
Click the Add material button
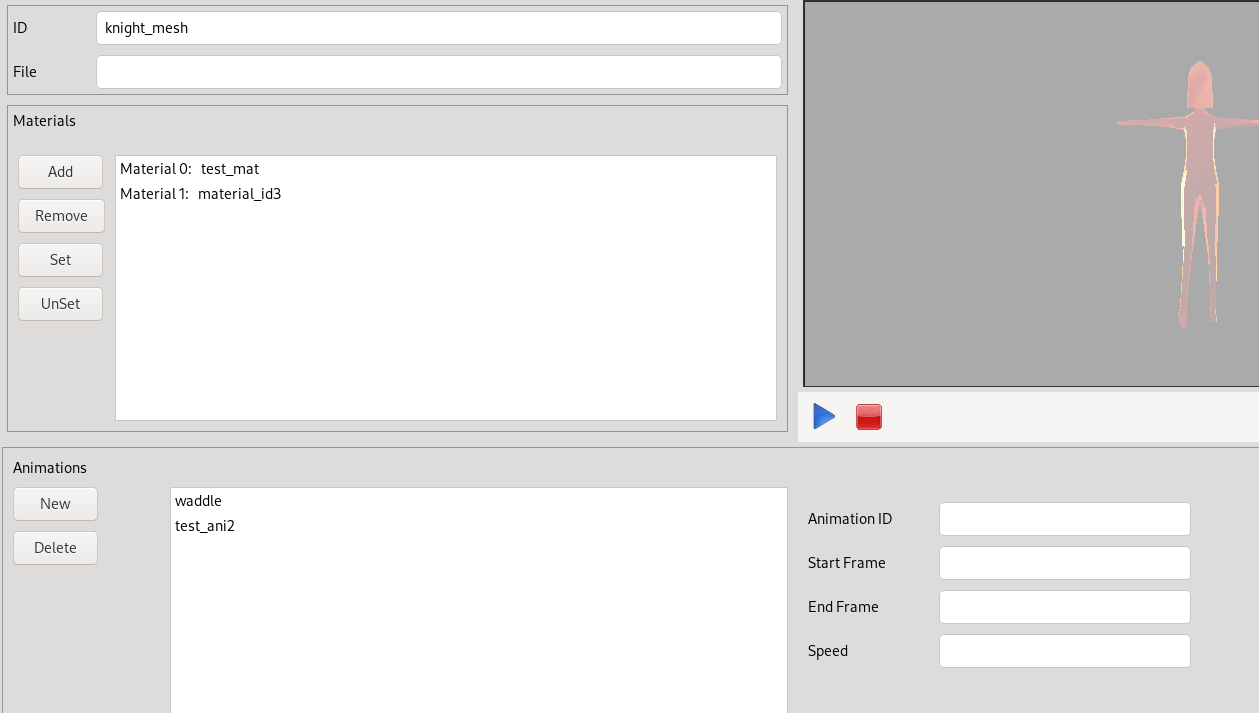(60, 172)
